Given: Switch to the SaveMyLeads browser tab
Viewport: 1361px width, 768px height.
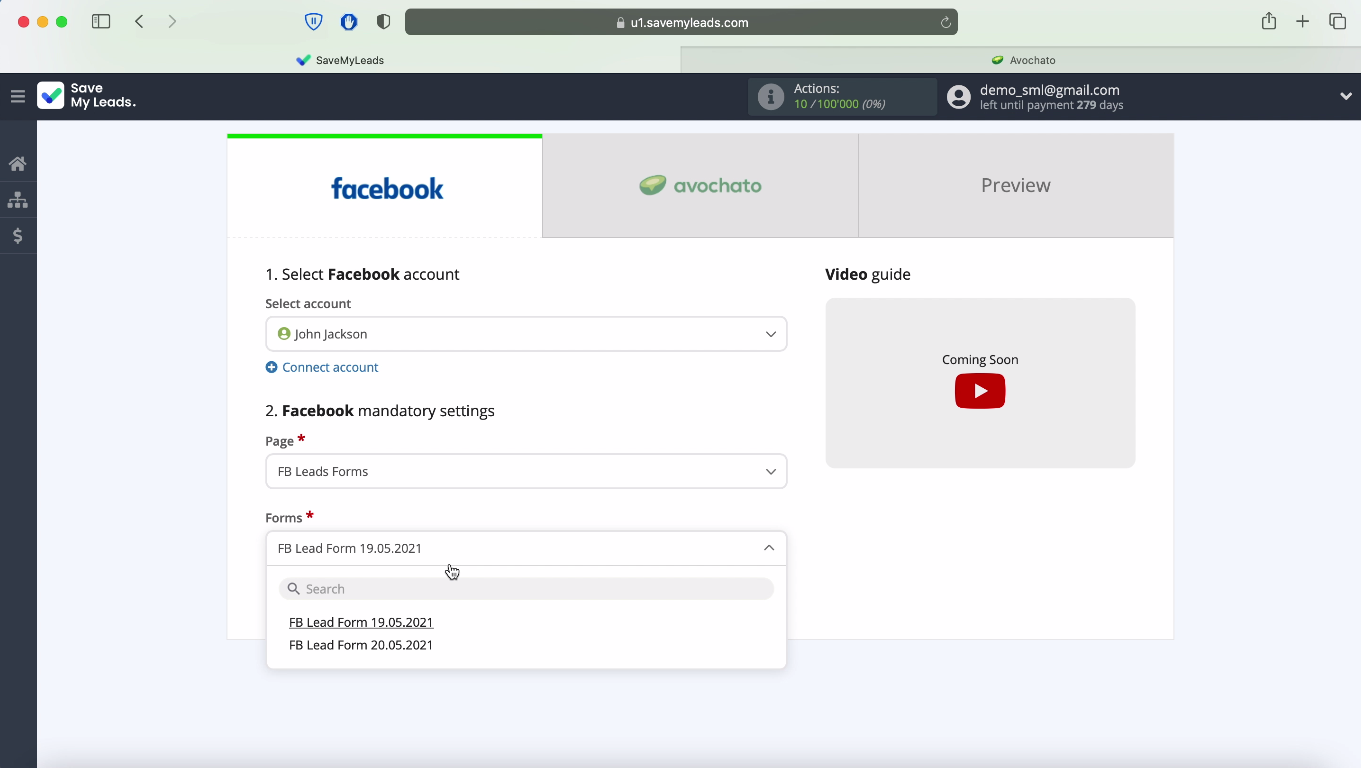Looking at the screenshot, I should 340,60.
